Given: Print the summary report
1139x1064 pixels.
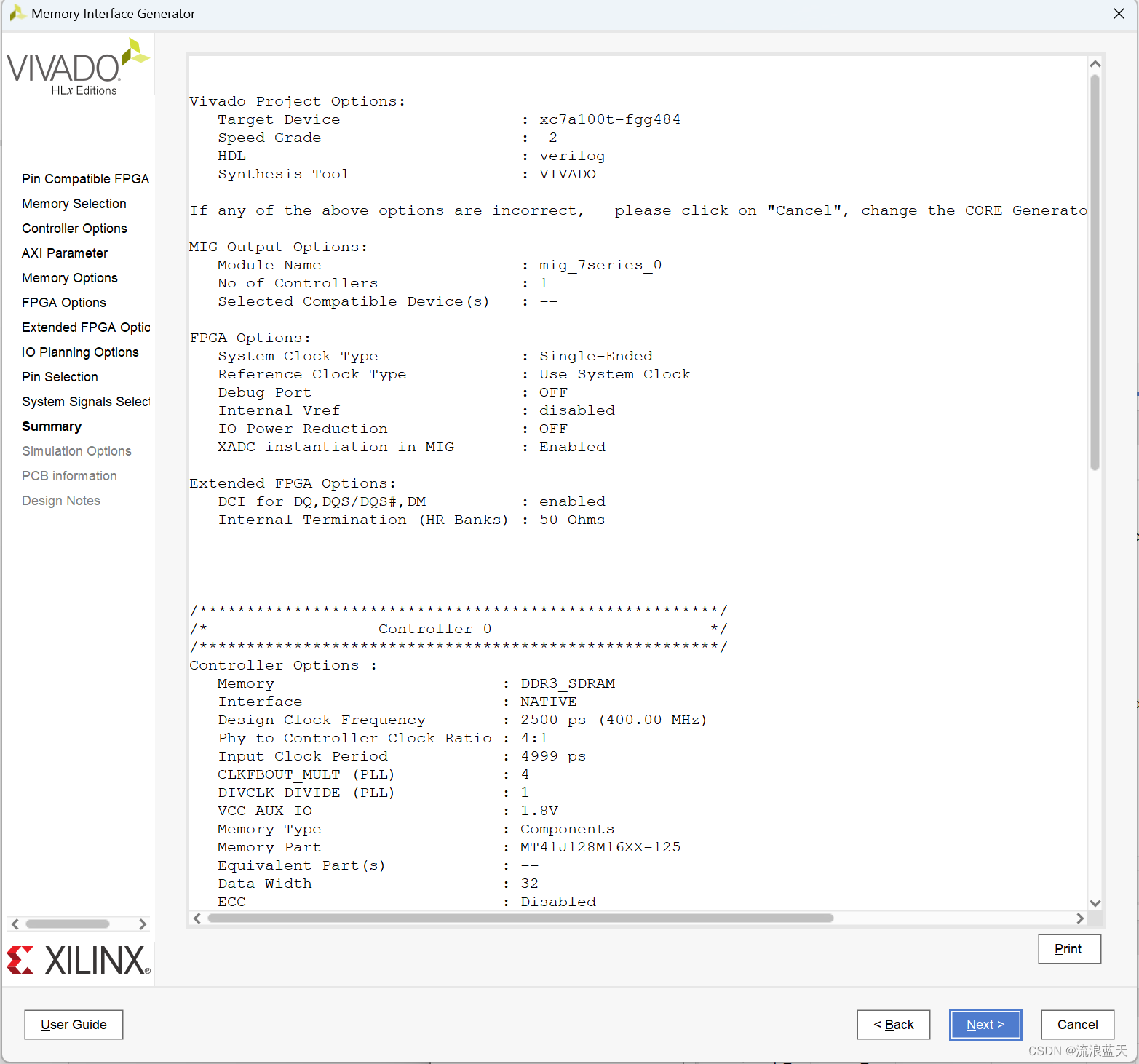Looking at the screenshot, I should tap(1068, 948).
